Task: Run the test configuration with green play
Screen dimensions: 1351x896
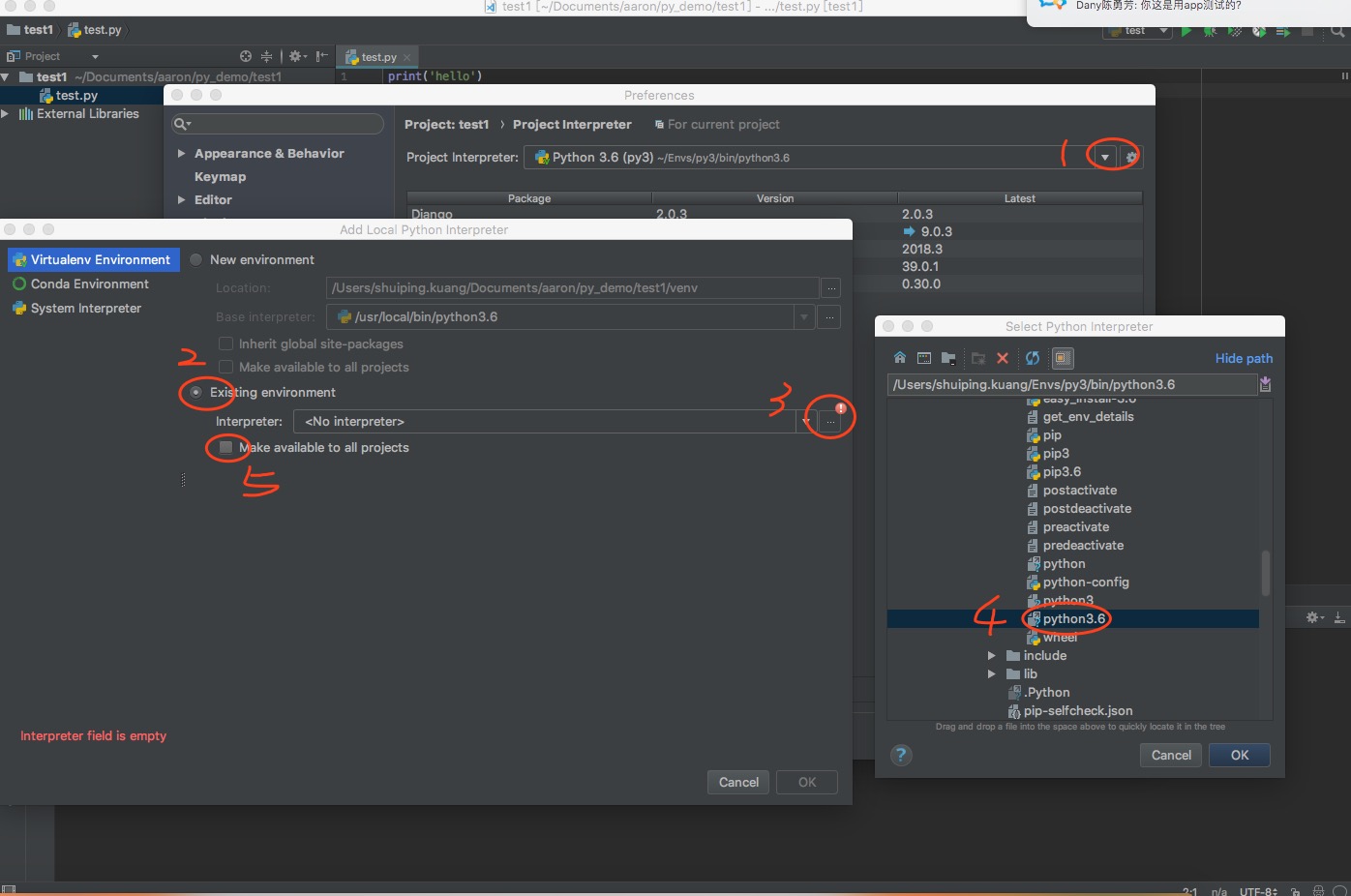Action: tap(1186, 31)
